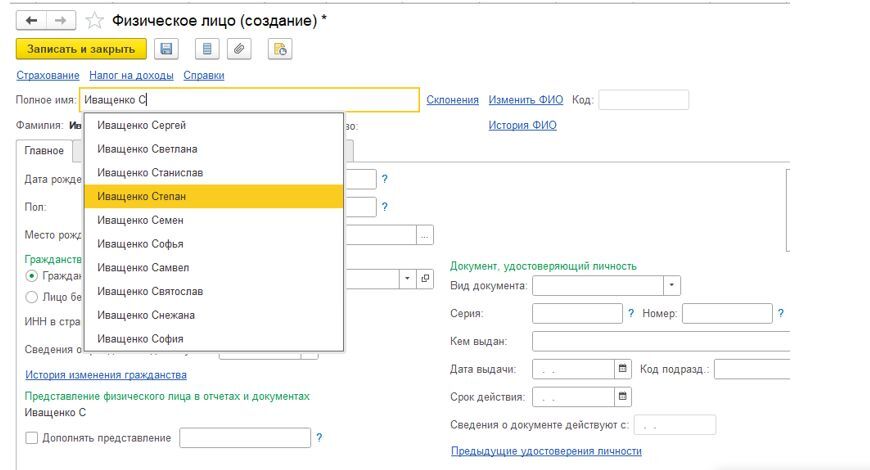Switch to the Главное tab
Screen dimensions: 870x470
click(44, 151)
